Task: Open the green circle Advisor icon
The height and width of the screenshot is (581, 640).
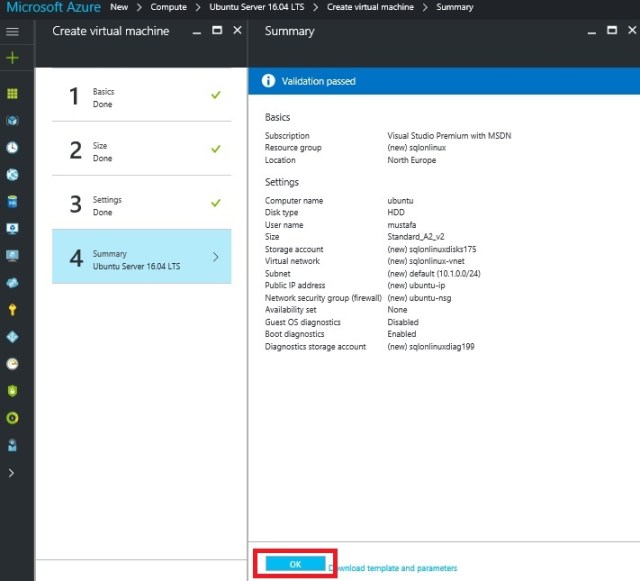Action: coord(12,418)
